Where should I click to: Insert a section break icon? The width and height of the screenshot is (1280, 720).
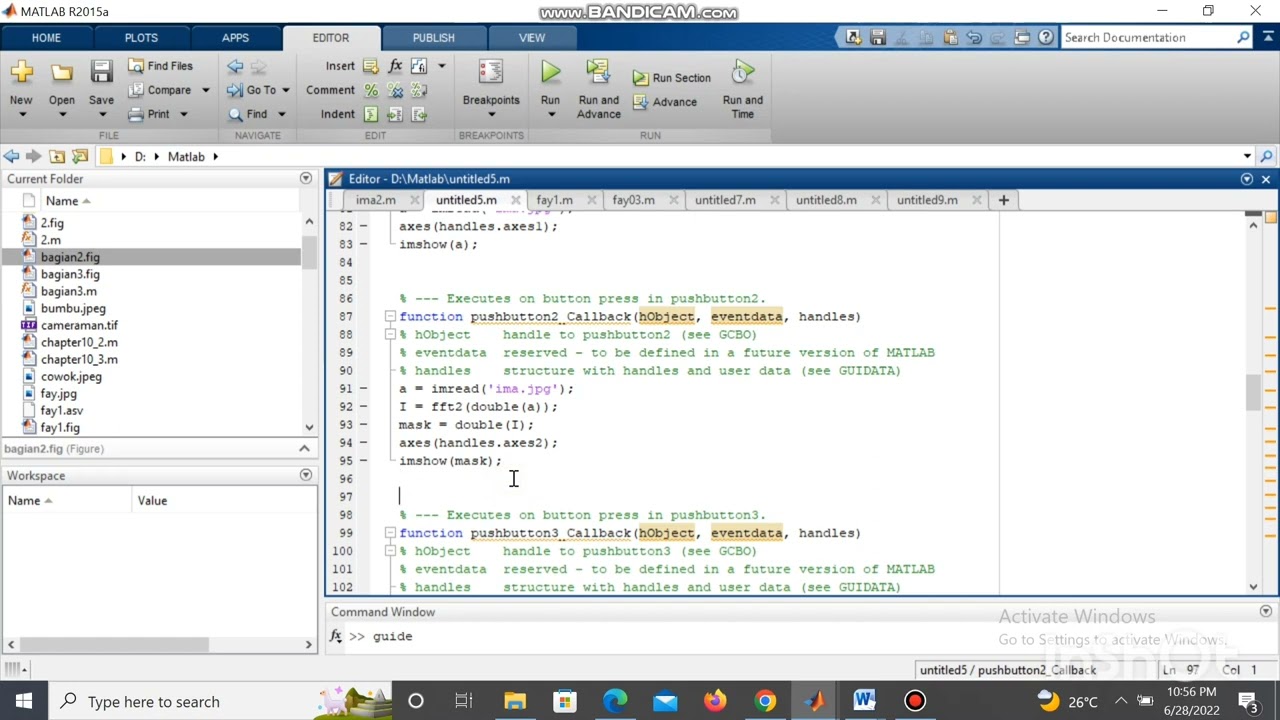371,66
